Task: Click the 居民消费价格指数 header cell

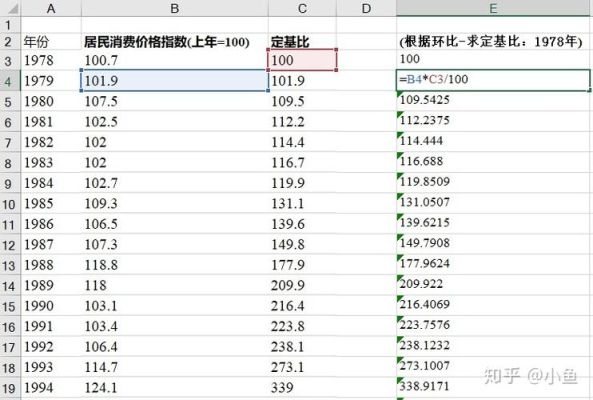Action: pos(175,42)
